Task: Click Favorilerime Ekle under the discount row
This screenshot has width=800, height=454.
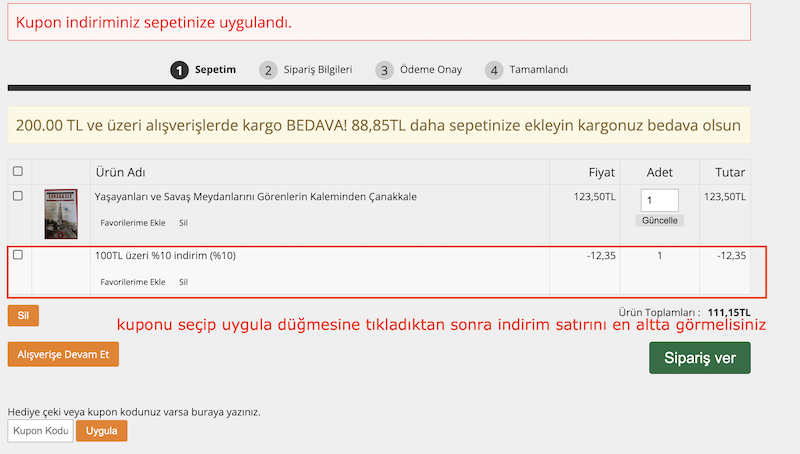Action: click(132, 282)
